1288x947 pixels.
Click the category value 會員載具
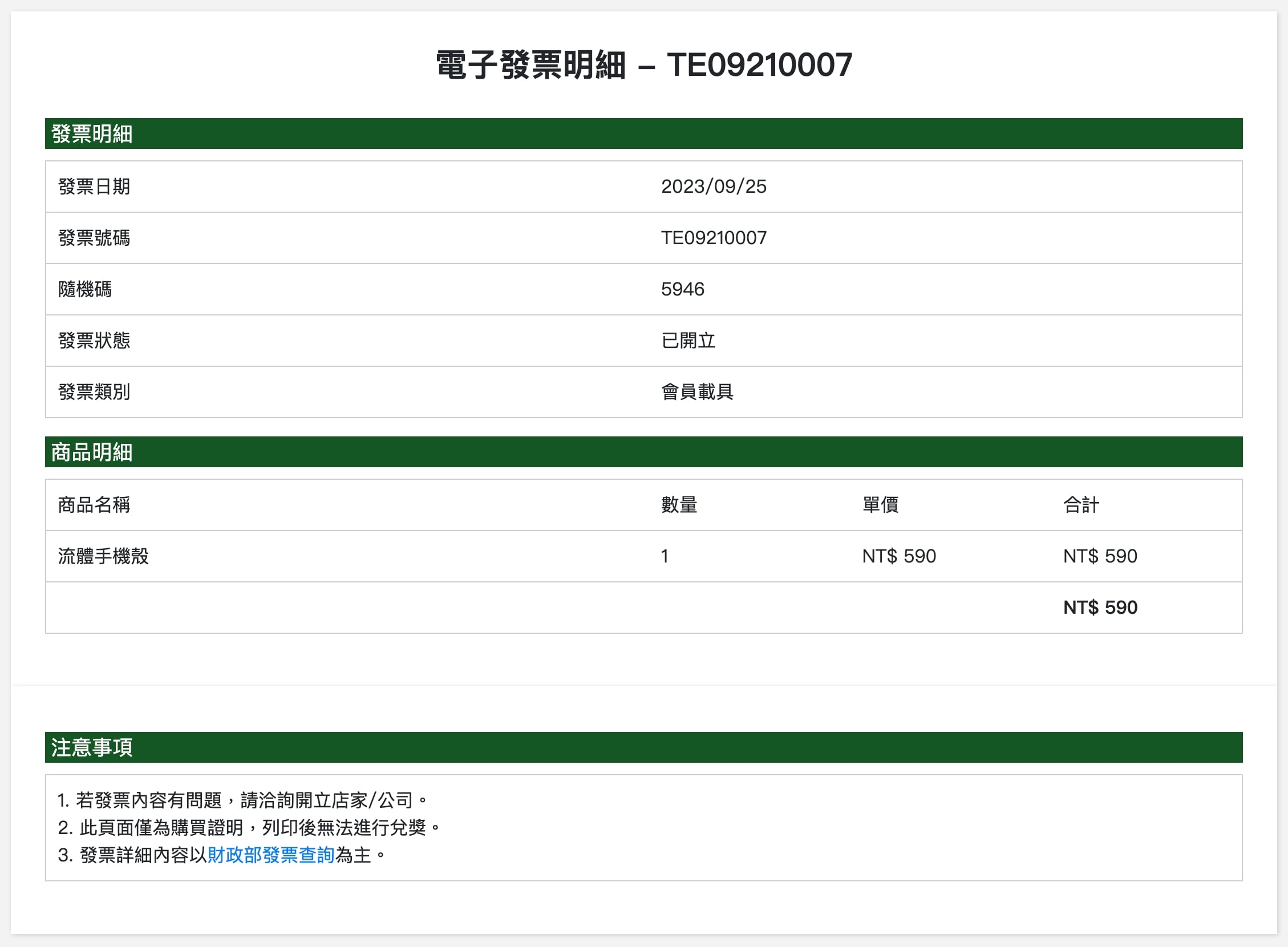tap(697, 391)
